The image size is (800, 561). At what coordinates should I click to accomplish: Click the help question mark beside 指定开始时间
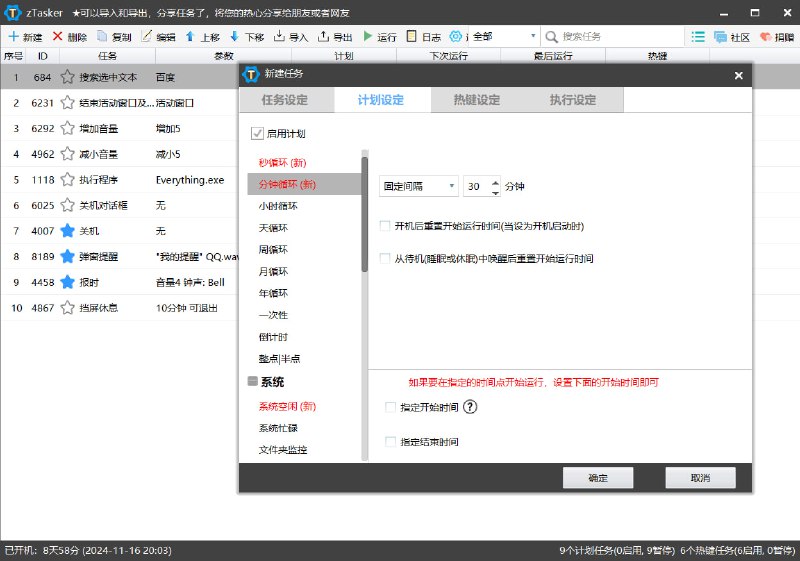pos(470,407)
